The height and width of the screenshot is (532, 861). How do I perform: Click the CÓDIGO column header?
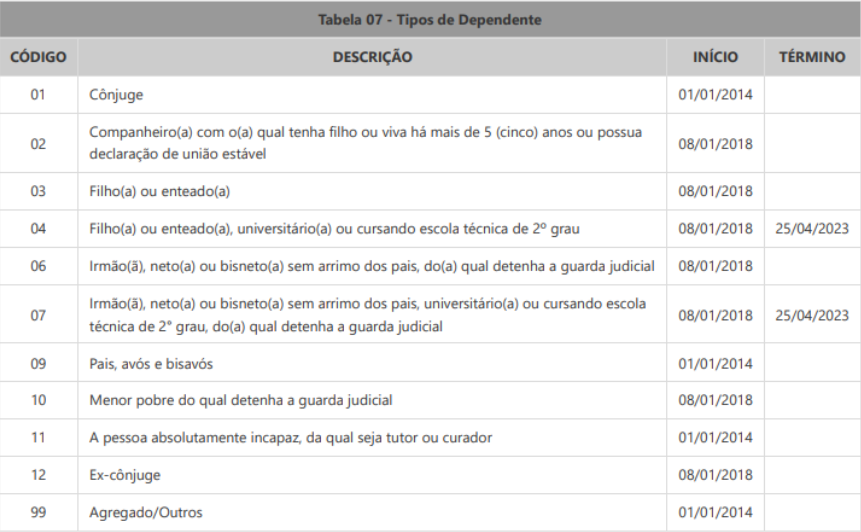point(39,57)
